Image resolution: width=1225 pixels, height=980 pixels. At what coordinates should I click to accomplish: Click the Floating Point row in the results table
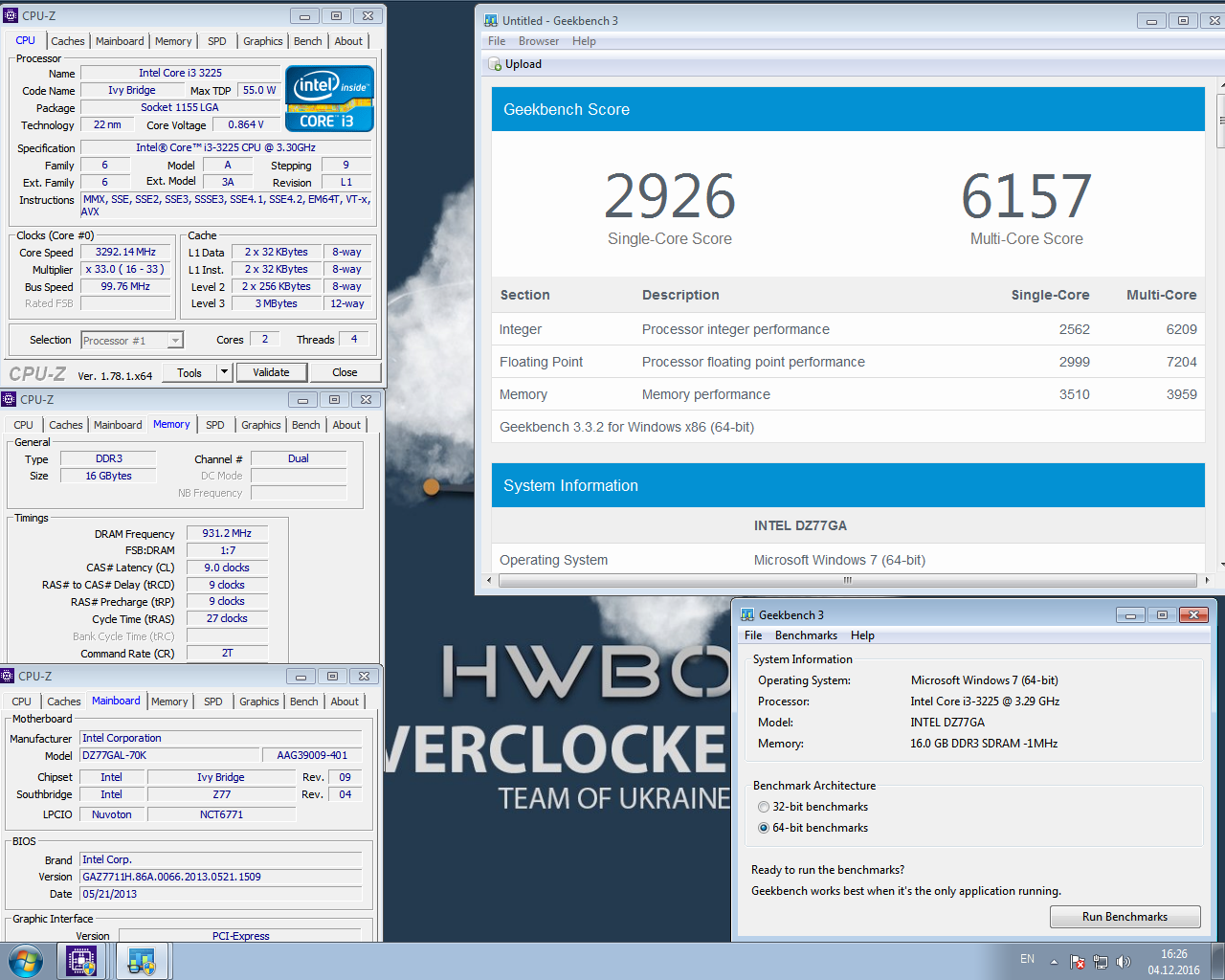(848, 362)
